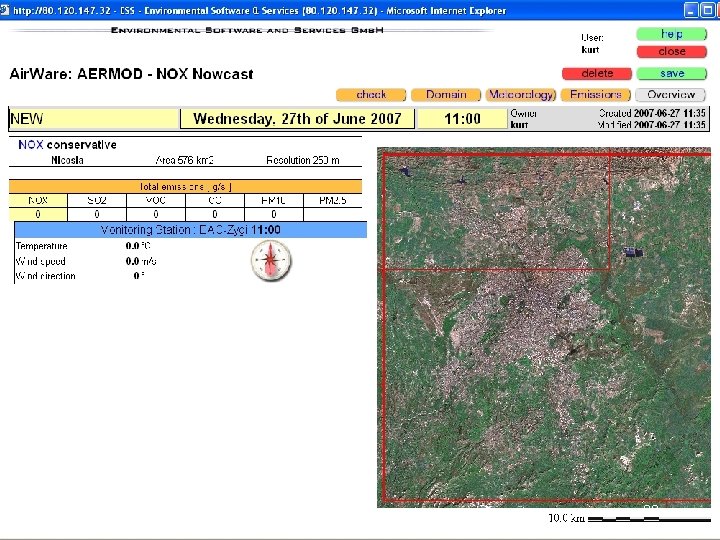Click the total emissions header bar
Viewport: 720px width, 540px height.
[189, 186]
